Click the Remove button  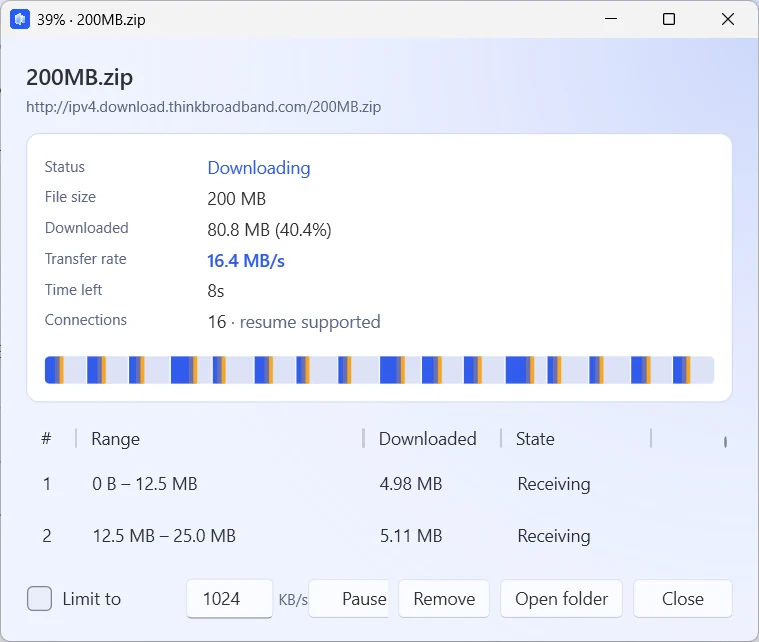coord(444,599)
